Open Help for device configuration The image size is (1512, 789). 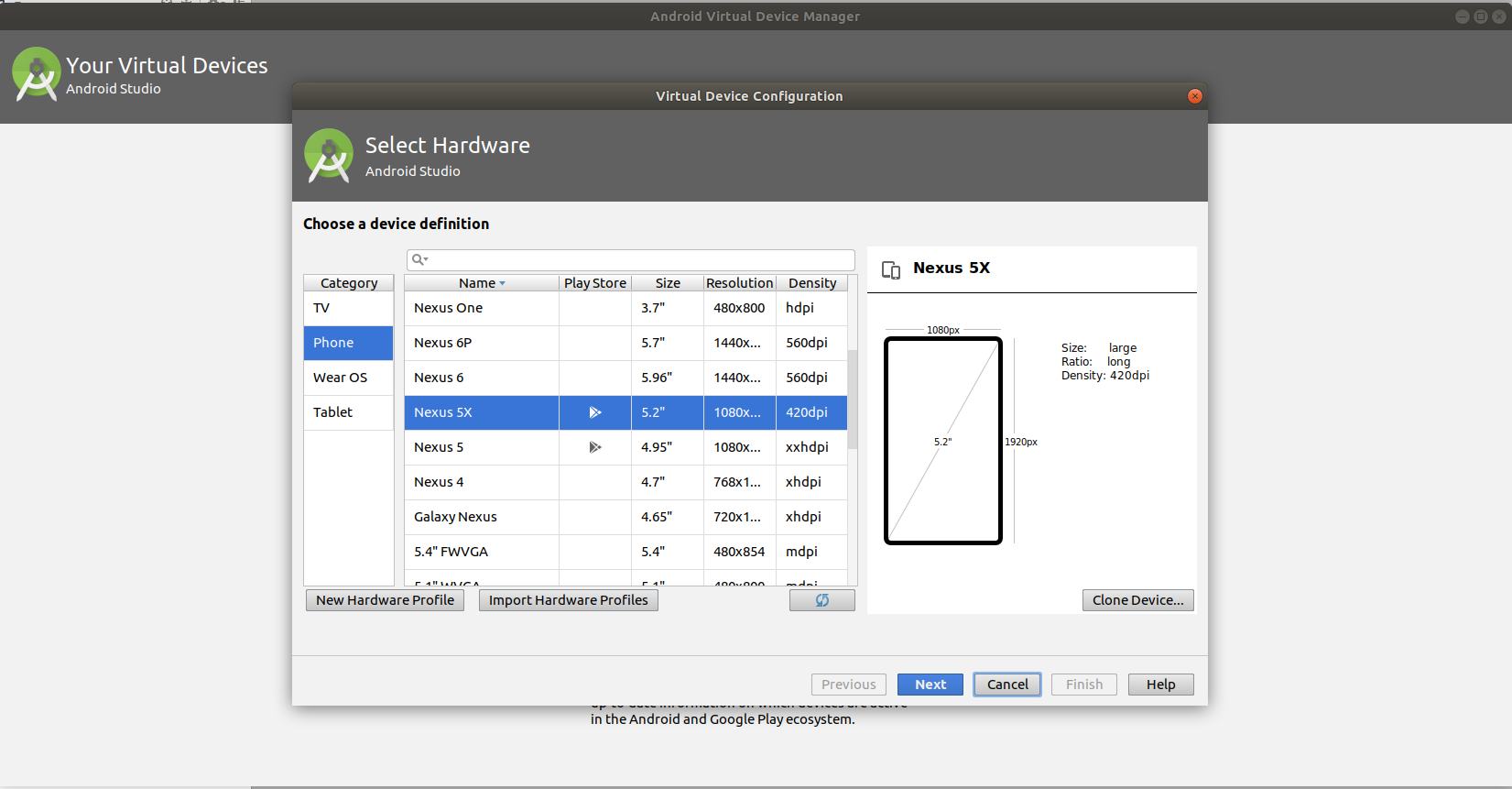[x=1161, y=685]
